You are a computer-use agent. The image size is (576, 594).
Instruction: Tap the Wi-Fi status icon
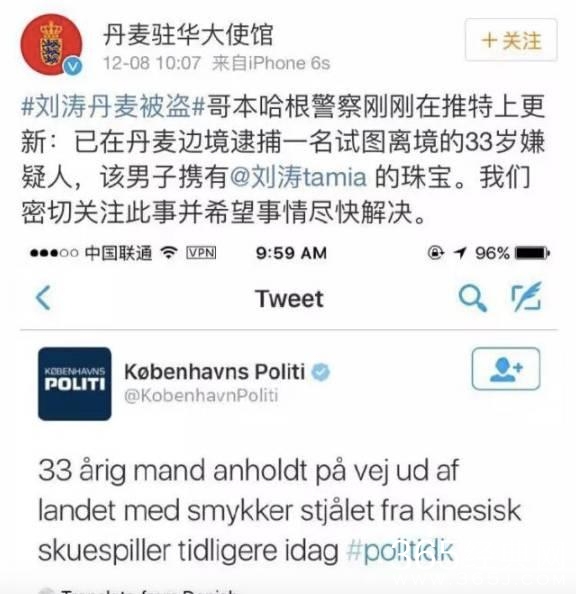coord(169,252)
